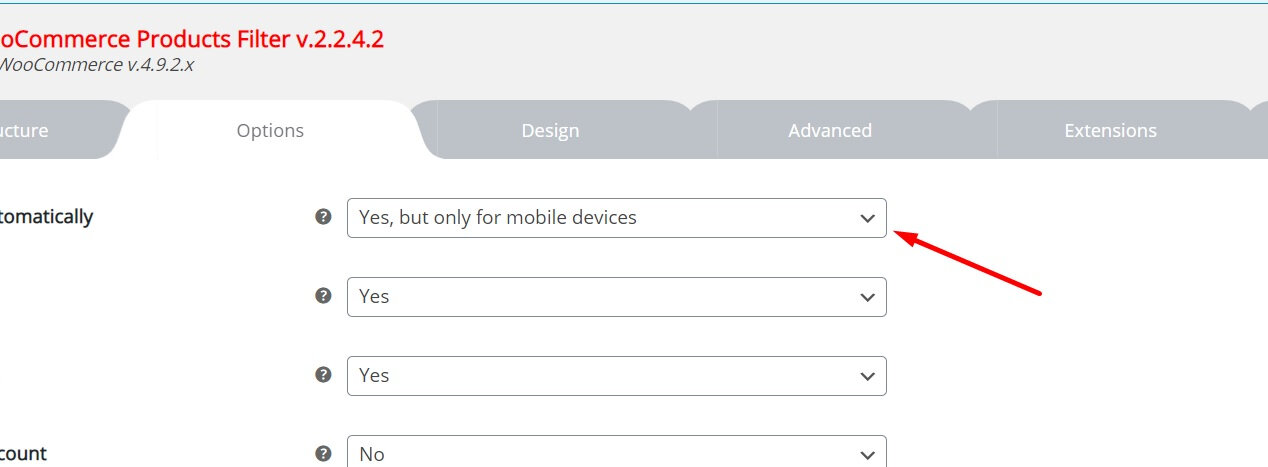Open 'Yes, but only for mobile devices' dropdown

click(x=600, y=218)
